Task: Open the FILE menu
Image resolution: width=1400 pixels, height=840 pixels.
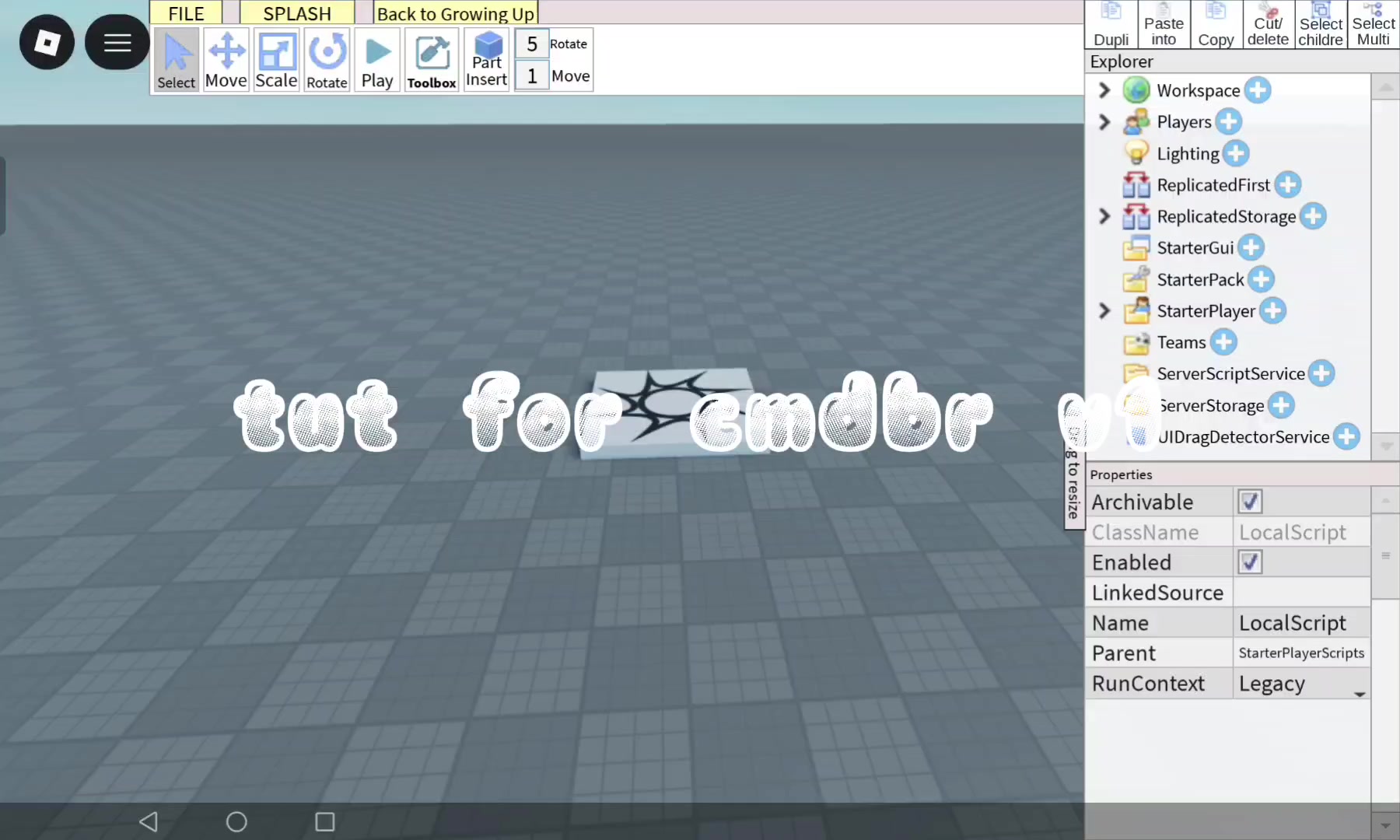Action: [186, 12]
